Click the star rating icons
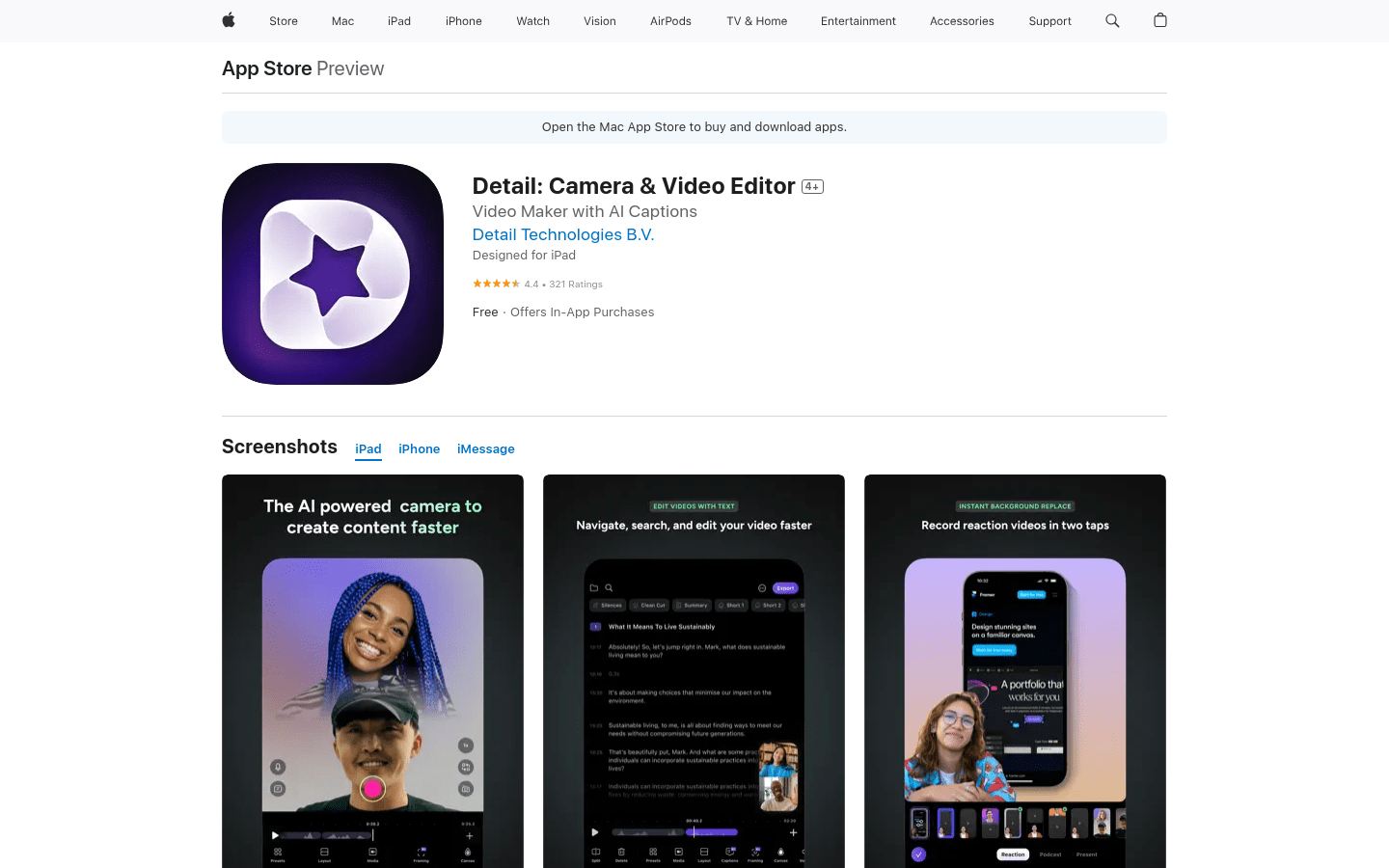 coord(496,284)
